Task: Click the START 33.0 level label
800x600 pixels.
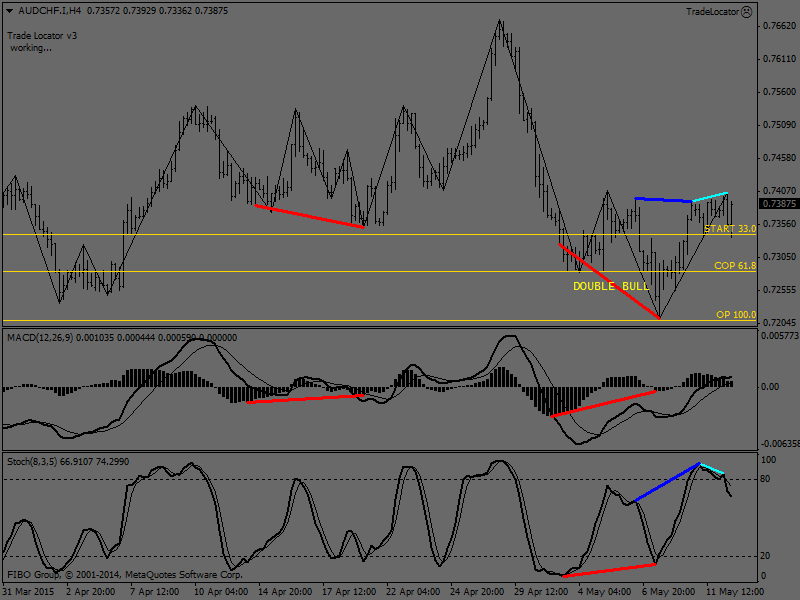Action: pyautogui.click(x=729, y=229)
